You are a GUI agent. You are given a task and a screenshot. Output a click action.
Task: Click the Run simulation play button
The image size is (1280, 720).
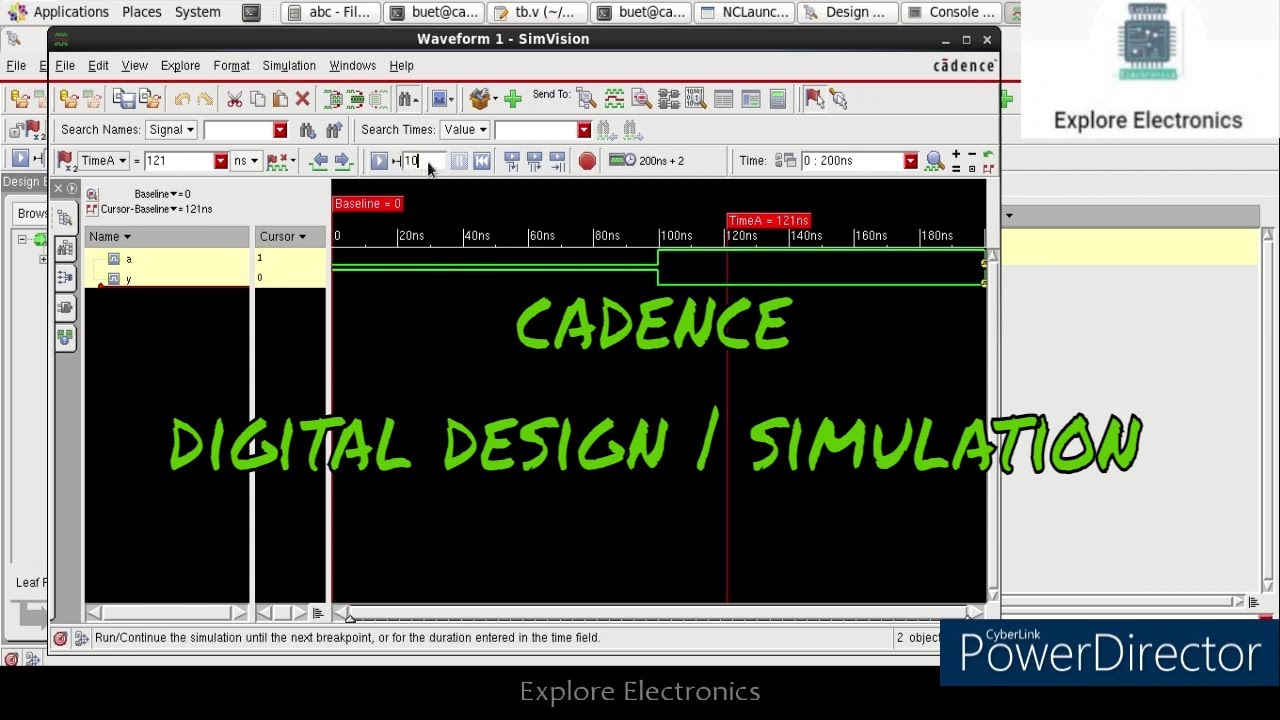coord(379,161)
